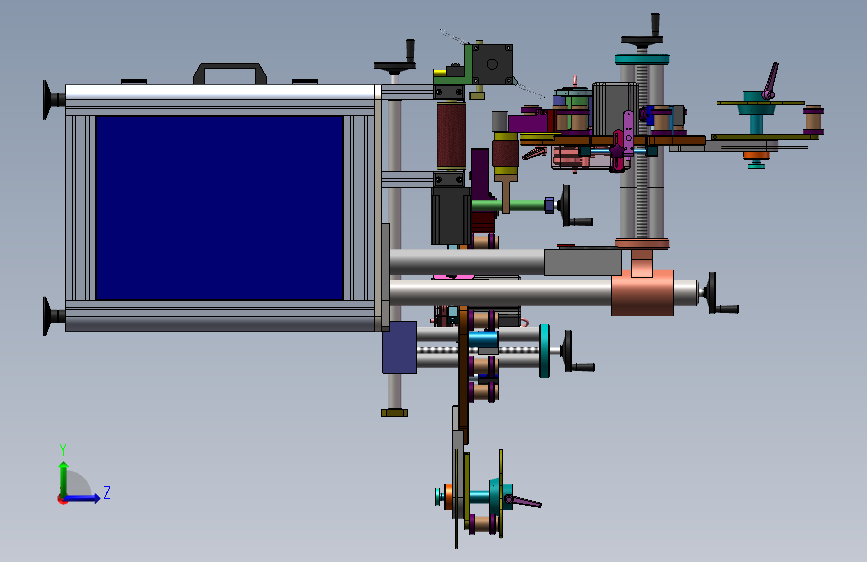Select the teal disc on the ball screw
The image size is (867, 562).
545,351
